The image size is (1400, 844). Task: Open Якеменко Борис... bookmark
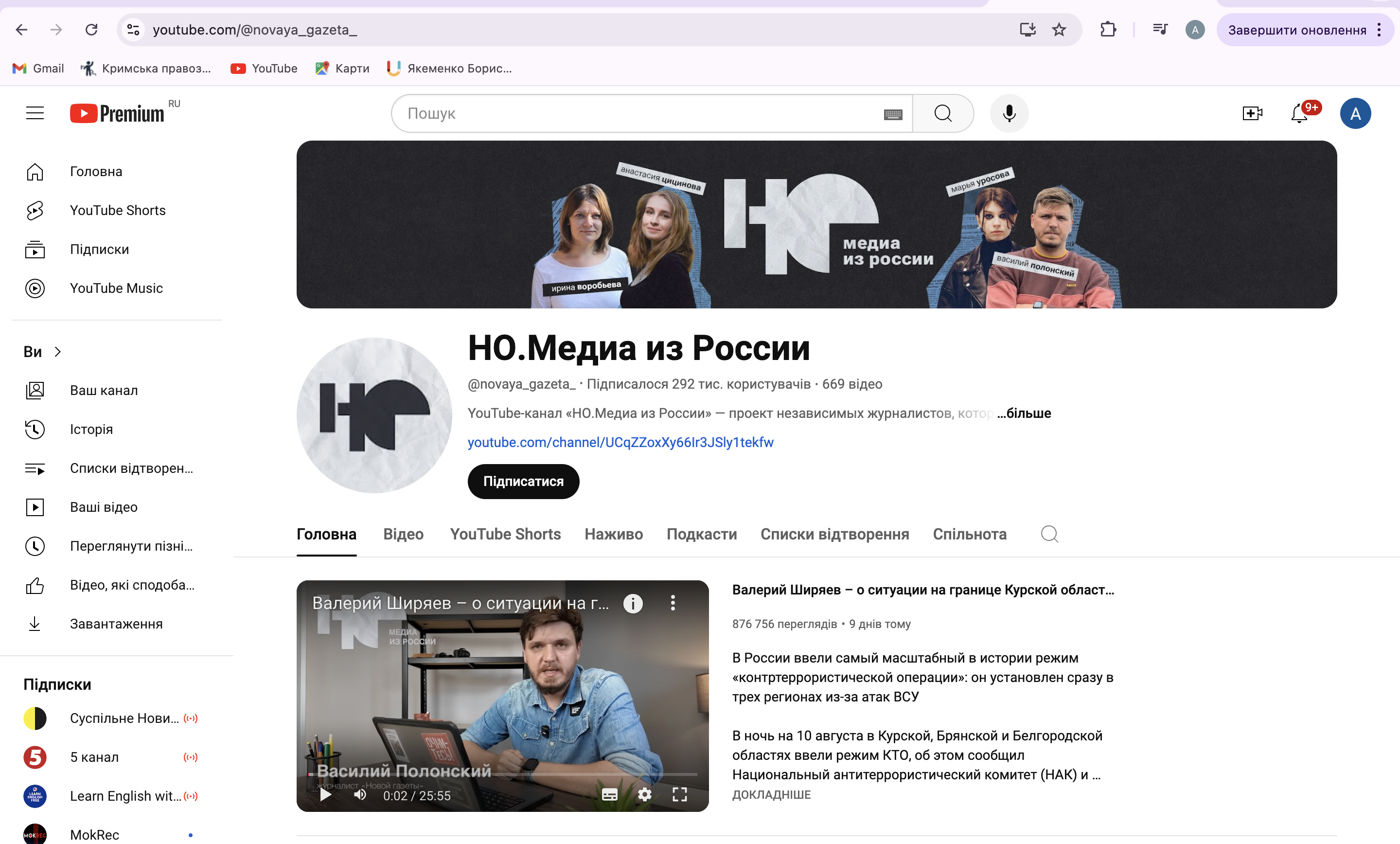[x=449, y=68]
